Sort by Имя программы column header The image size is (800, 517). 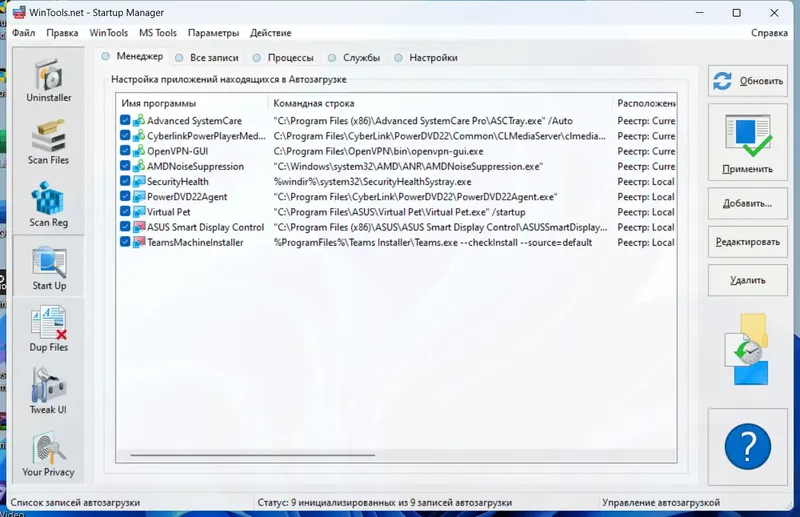pyautogui.click(x=192, y=103)
